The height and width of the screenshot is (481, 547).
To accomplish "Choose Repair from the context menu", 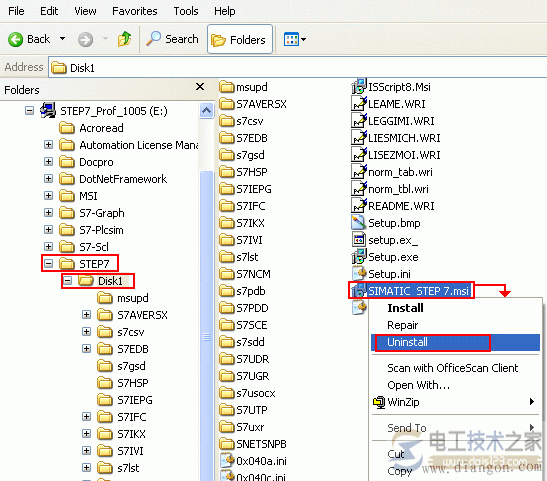I will 455,325.
